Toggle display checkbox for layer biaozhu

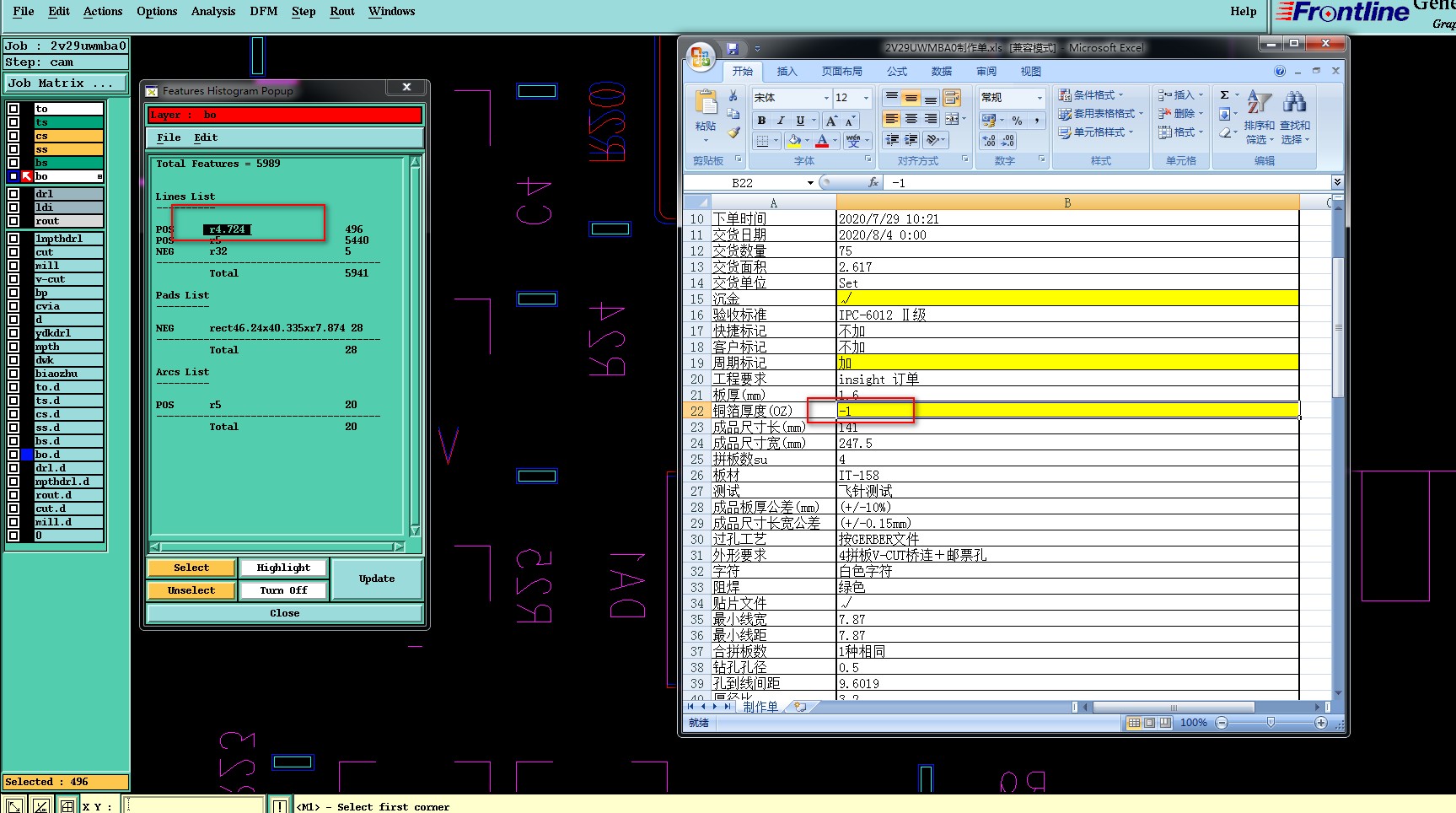pyautogui.click(x=13, y=374)
